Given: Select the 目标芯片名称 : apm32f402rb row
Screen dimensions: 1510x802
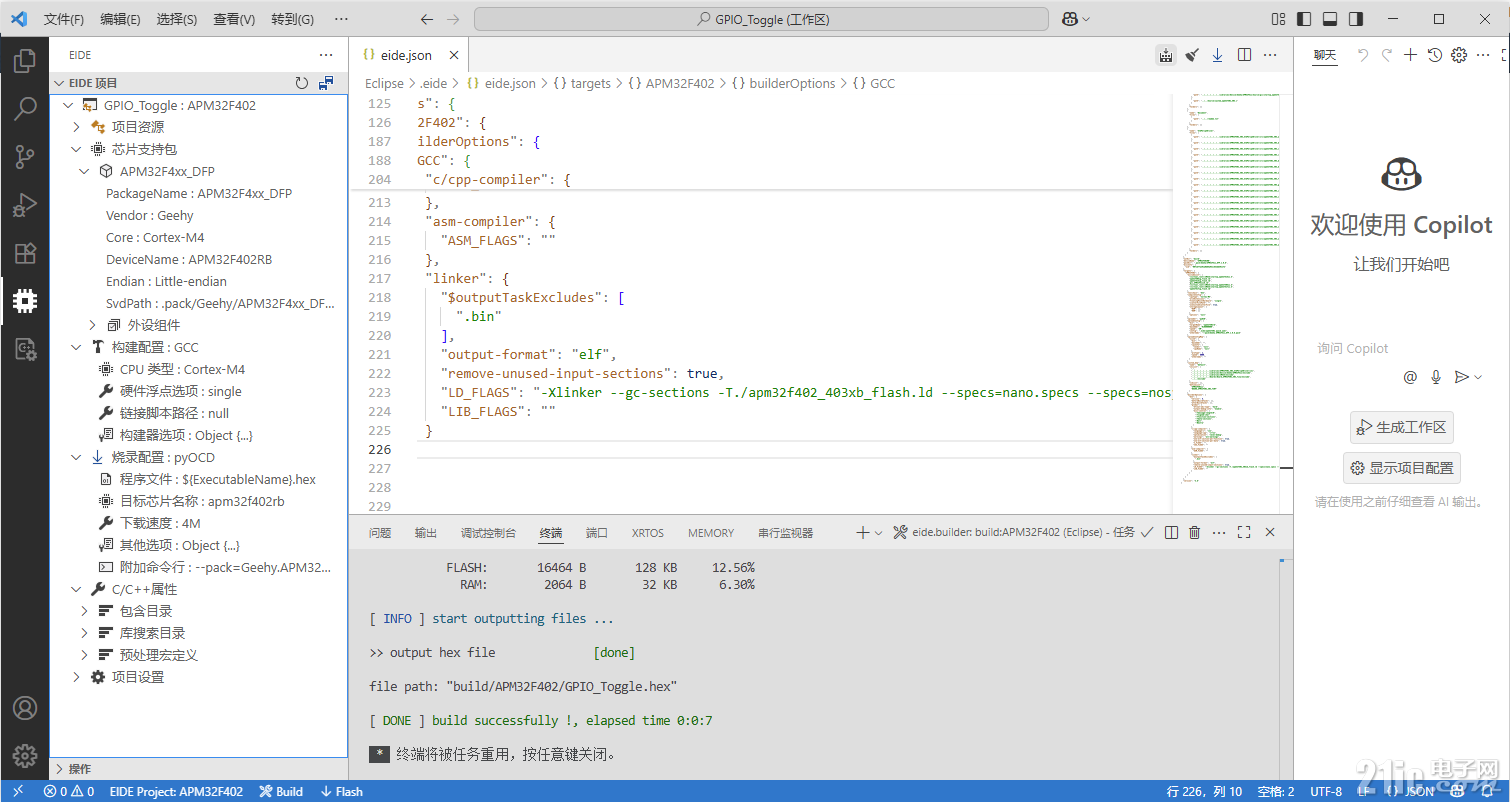Looking at the screenshot, I should 198,501.
